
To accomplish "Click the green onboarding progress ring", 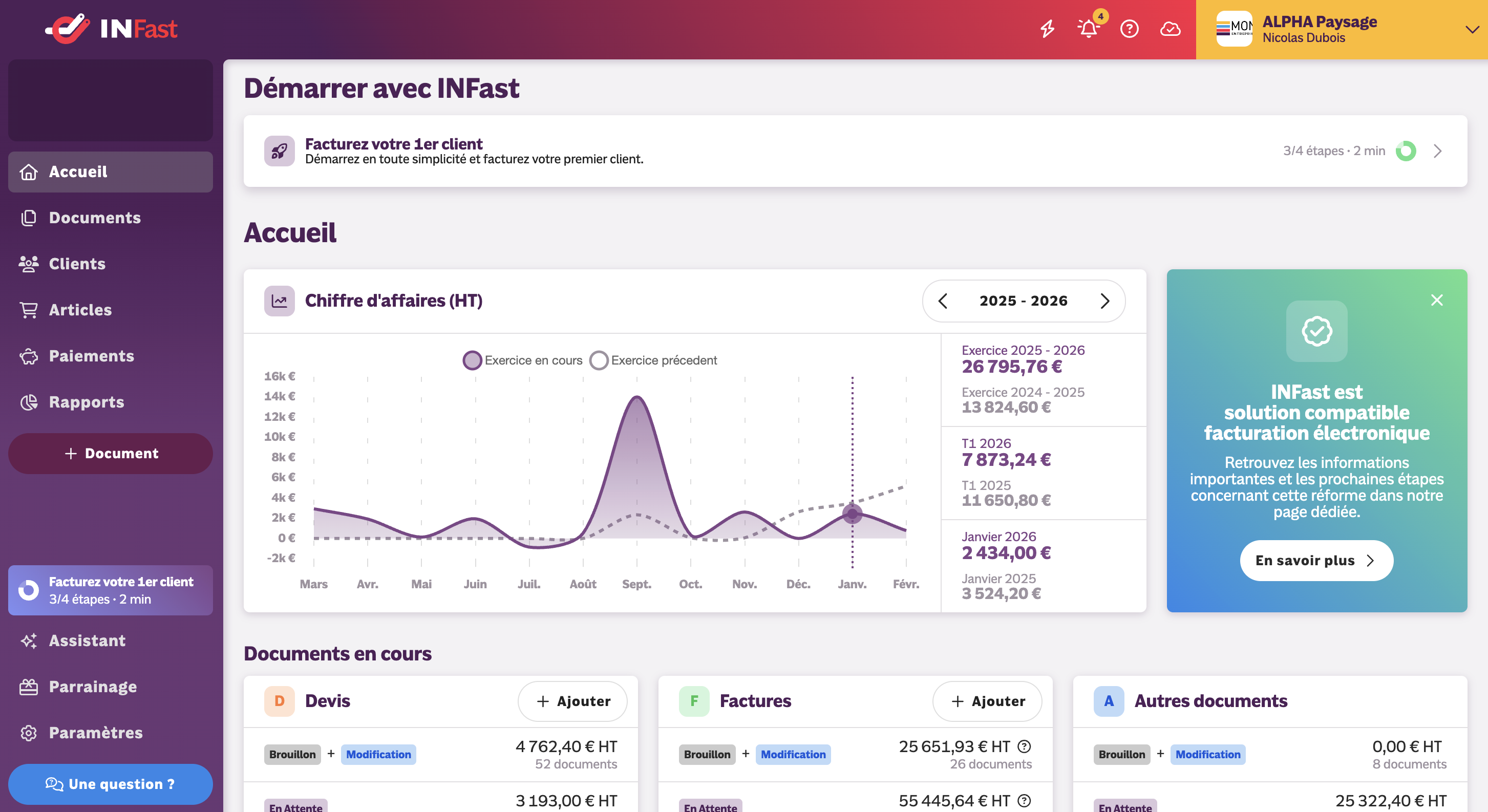I will [x=1406, y=151].
